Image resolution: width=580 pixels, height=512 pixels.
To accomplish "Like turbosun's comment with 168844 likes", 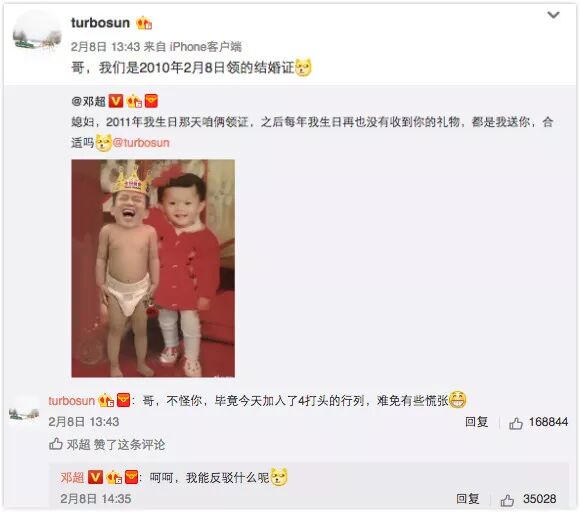I will 539,422.
